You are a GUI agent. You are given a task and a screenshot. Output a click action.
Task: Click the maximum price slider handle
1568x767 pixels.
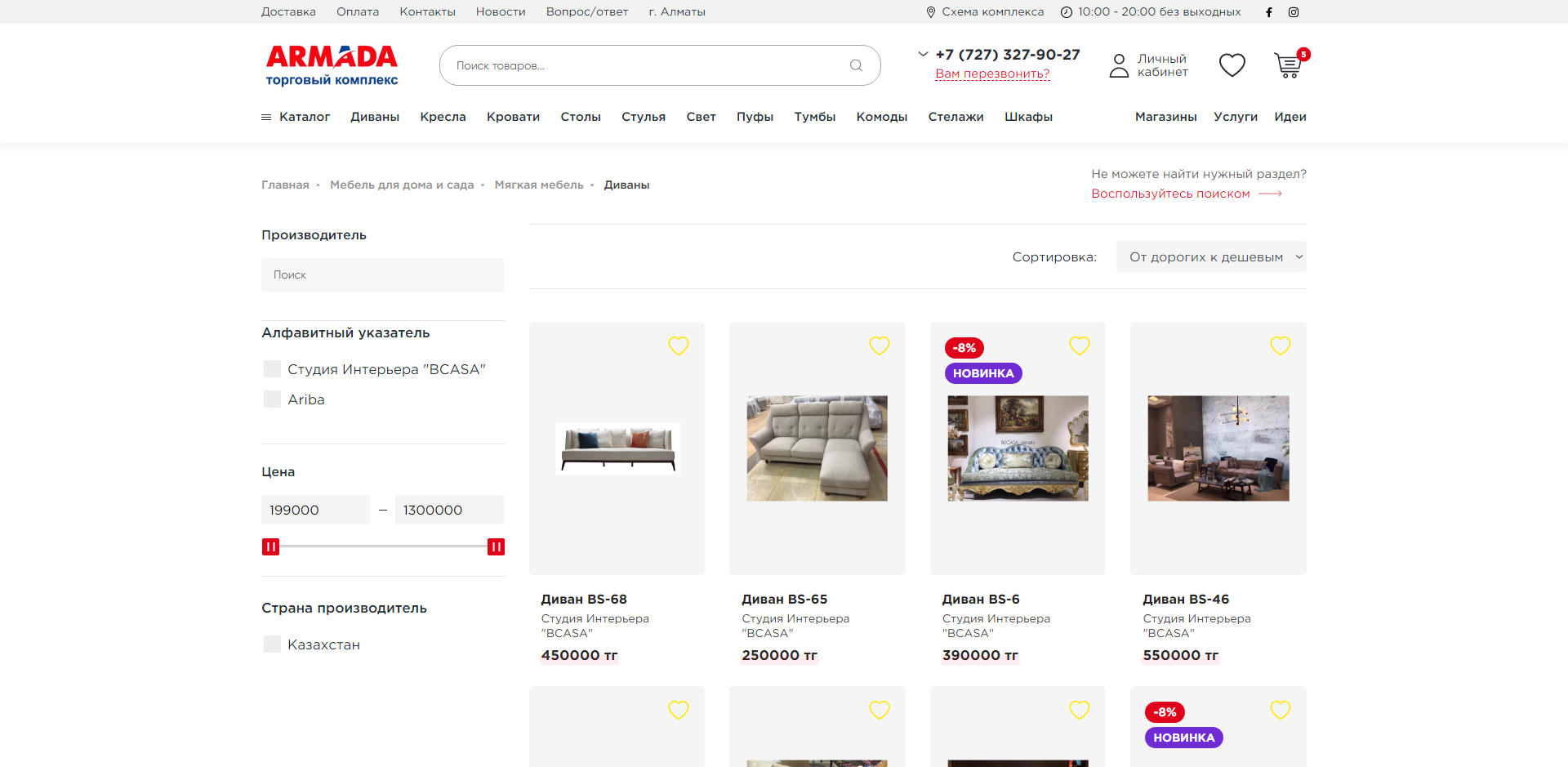[496, 546]
